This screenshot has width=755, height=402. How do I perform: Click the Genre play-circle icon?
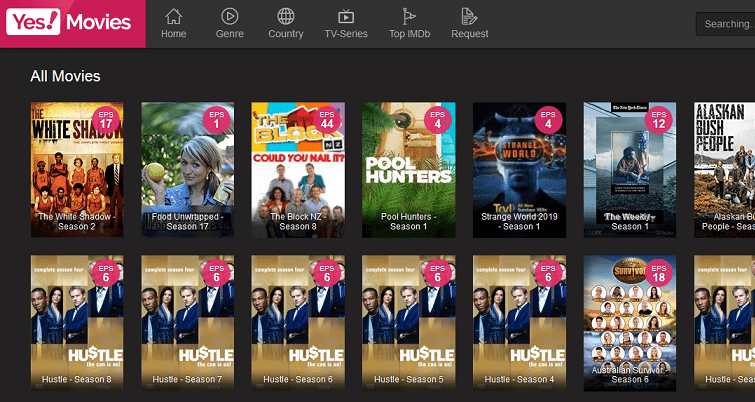pyautogui.click(x=230, y=16)
